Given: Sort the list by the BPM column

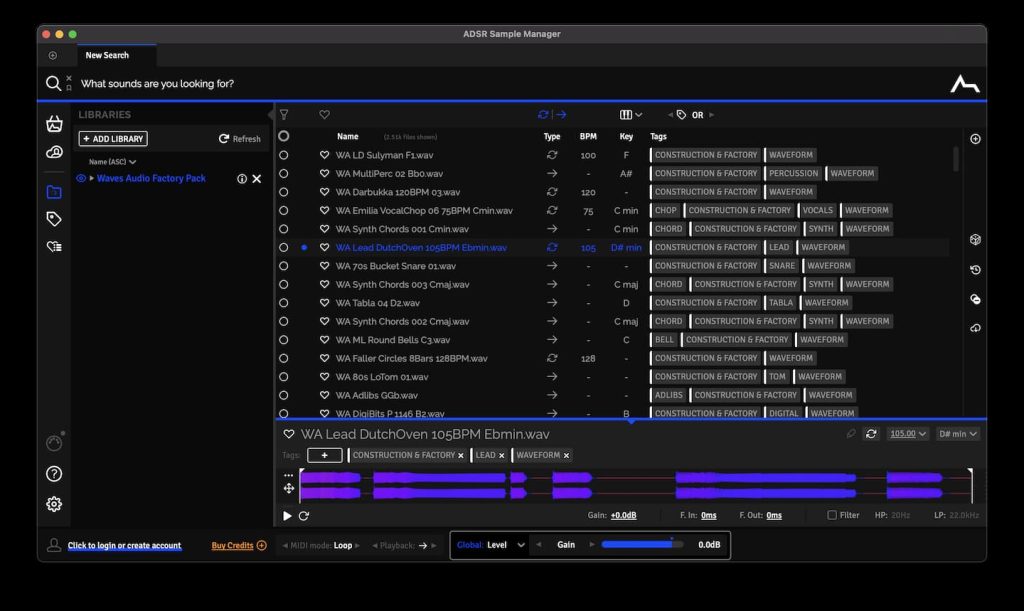Looking at the screenshot, I should 588,136.
